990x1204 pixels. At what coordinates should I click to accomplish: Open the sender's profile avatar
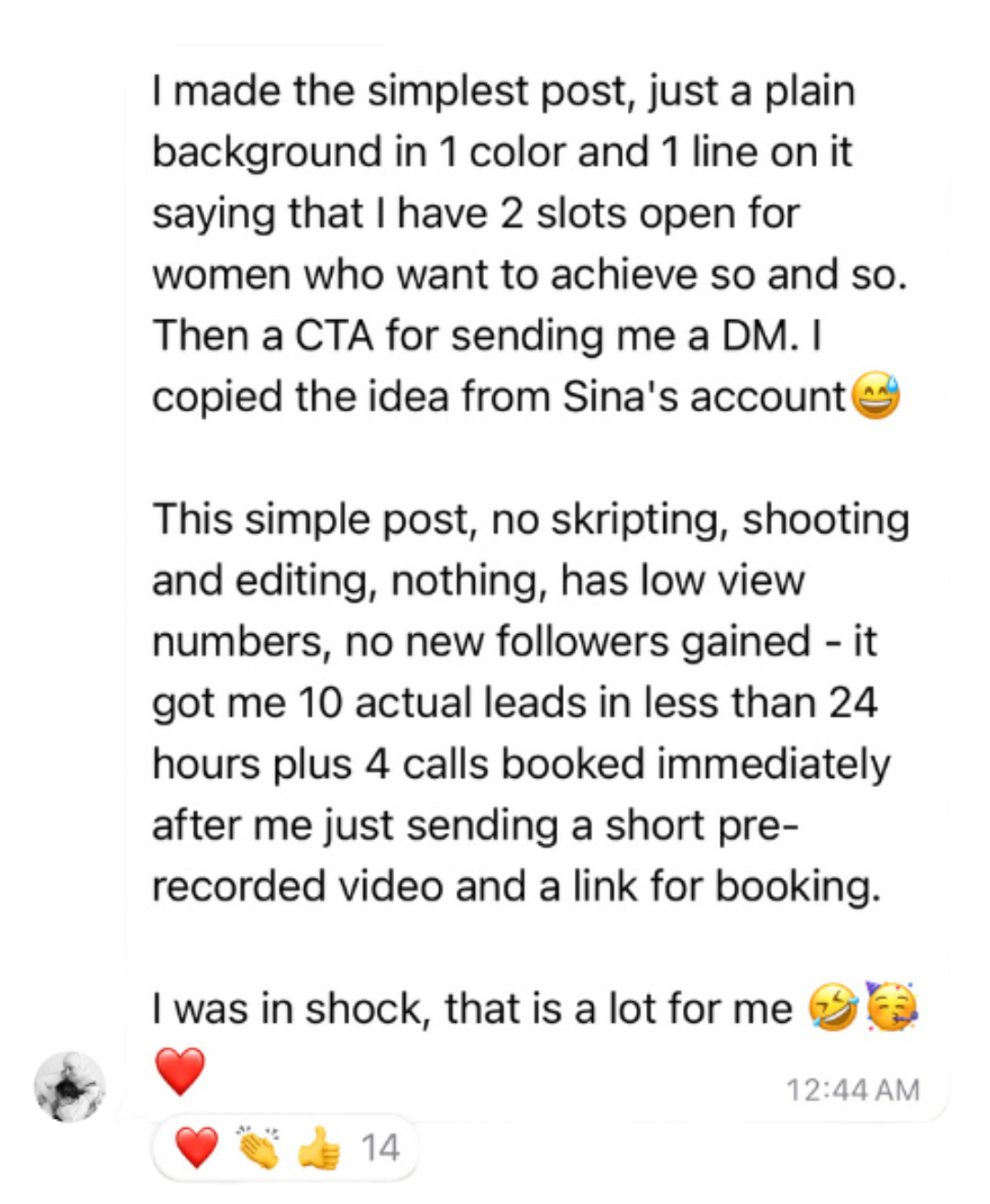70,1087
